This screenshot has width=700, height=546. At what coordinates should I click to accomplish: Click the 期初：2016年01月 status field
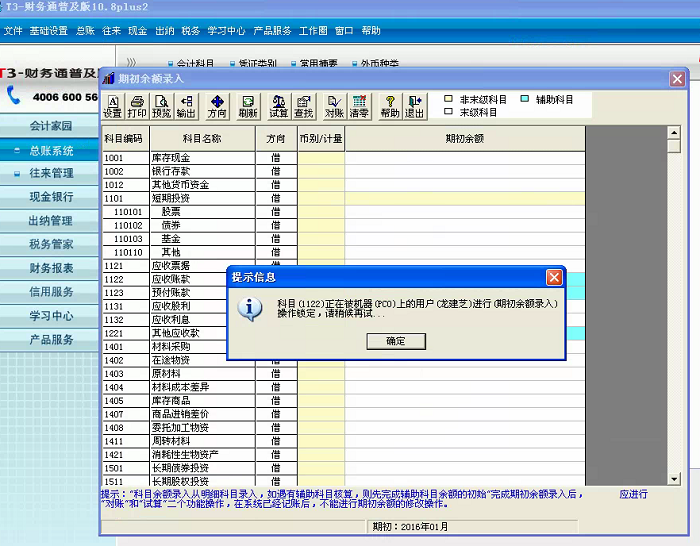(472, 527)
